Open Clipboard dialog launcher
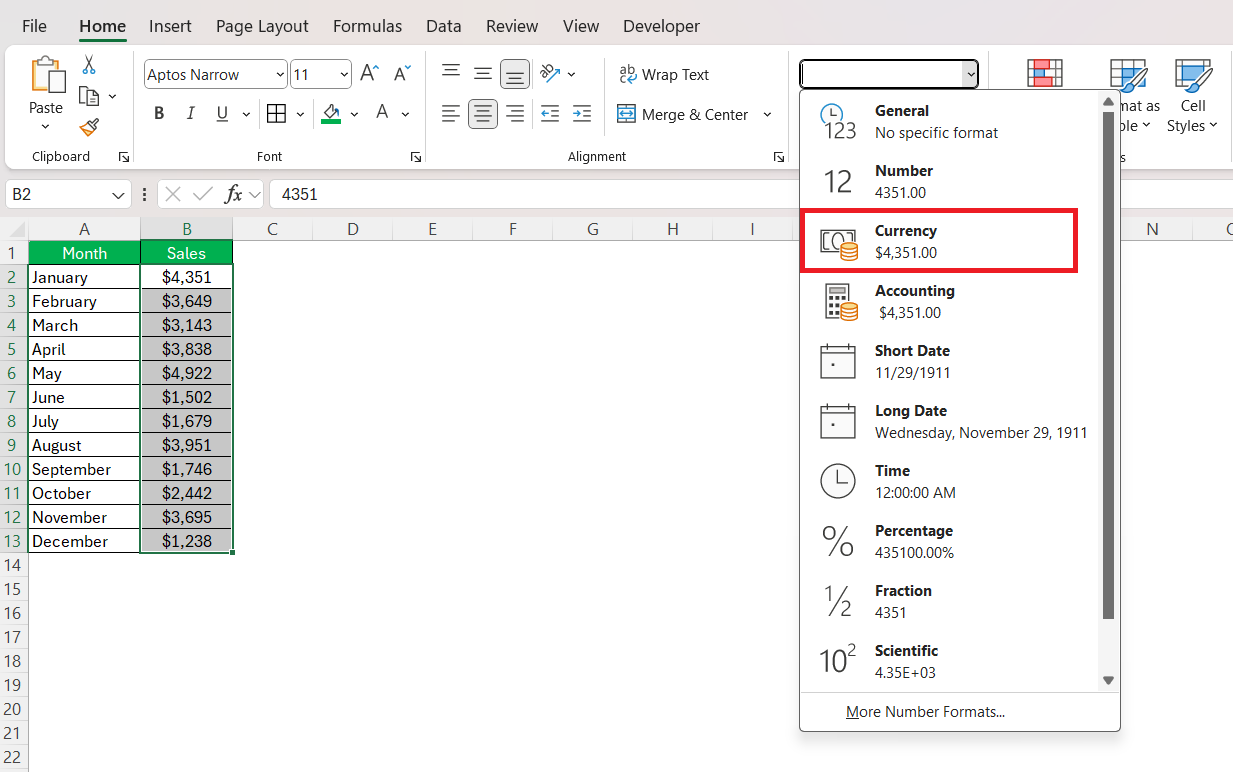 click(x=124, y=157)
